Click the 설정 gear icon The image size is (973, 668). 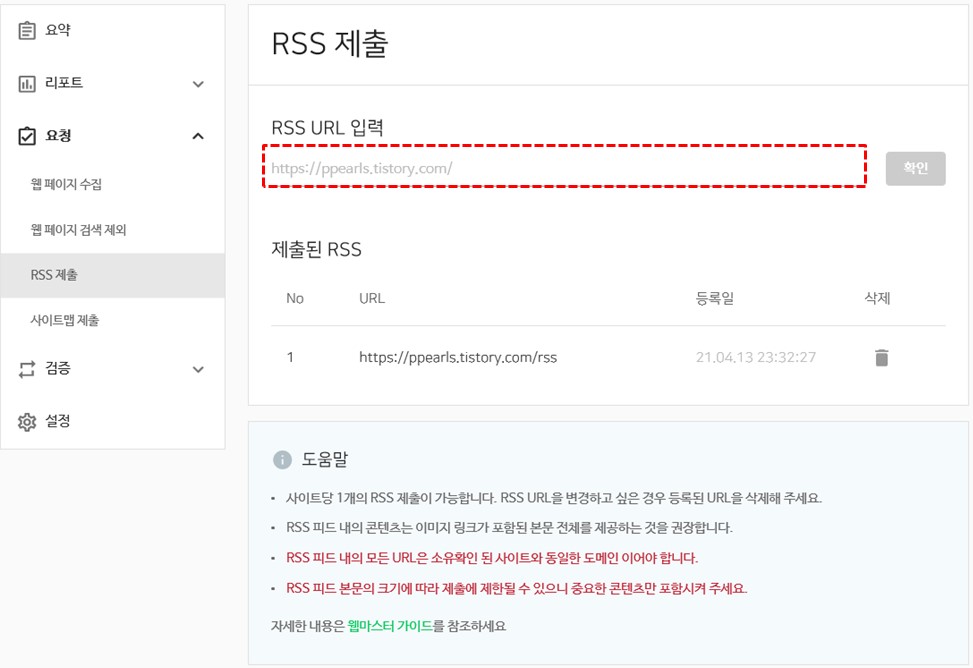click(x=27, y=422)
